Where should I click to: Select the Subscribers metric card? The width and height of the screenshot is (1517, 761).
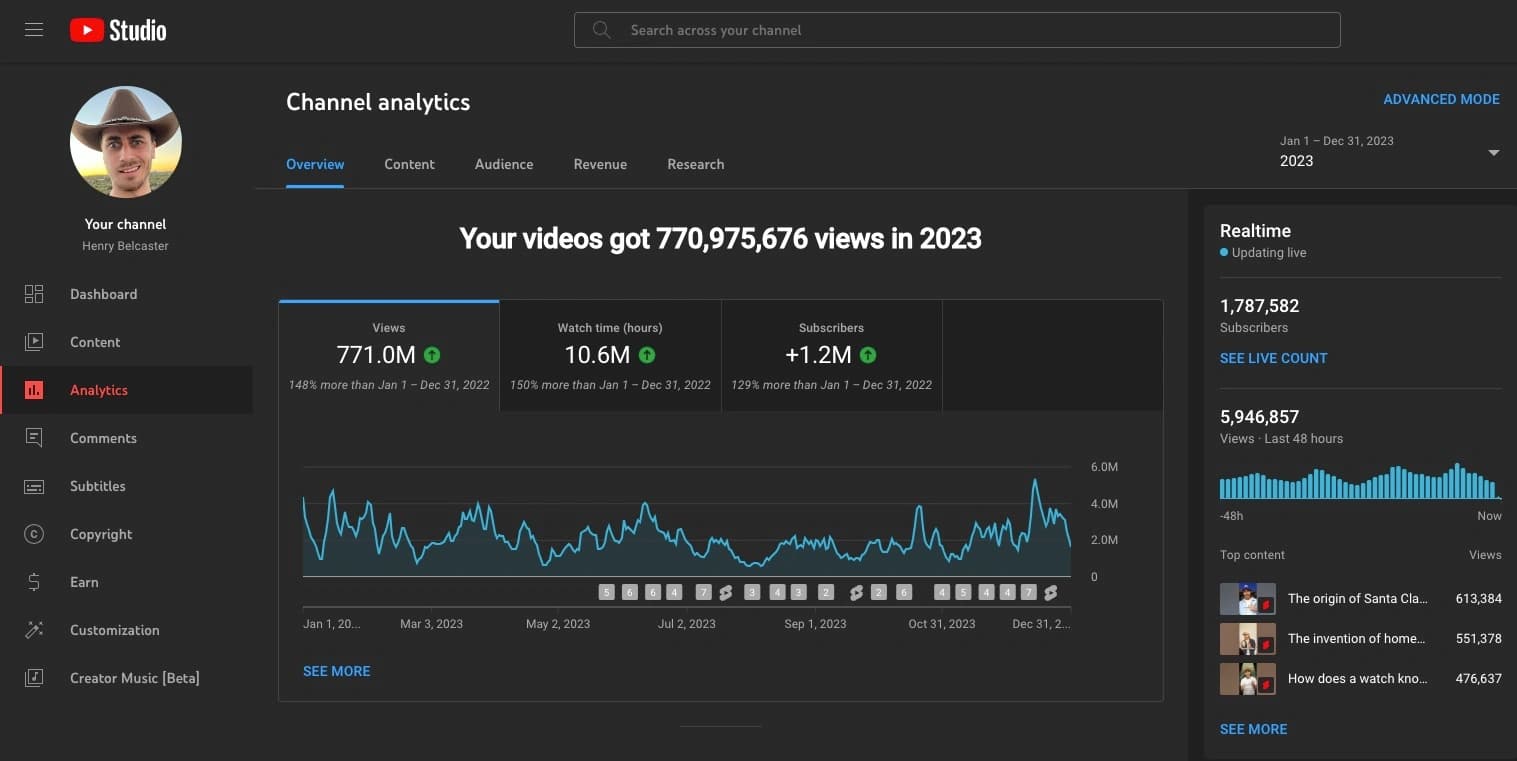point(831,355)
